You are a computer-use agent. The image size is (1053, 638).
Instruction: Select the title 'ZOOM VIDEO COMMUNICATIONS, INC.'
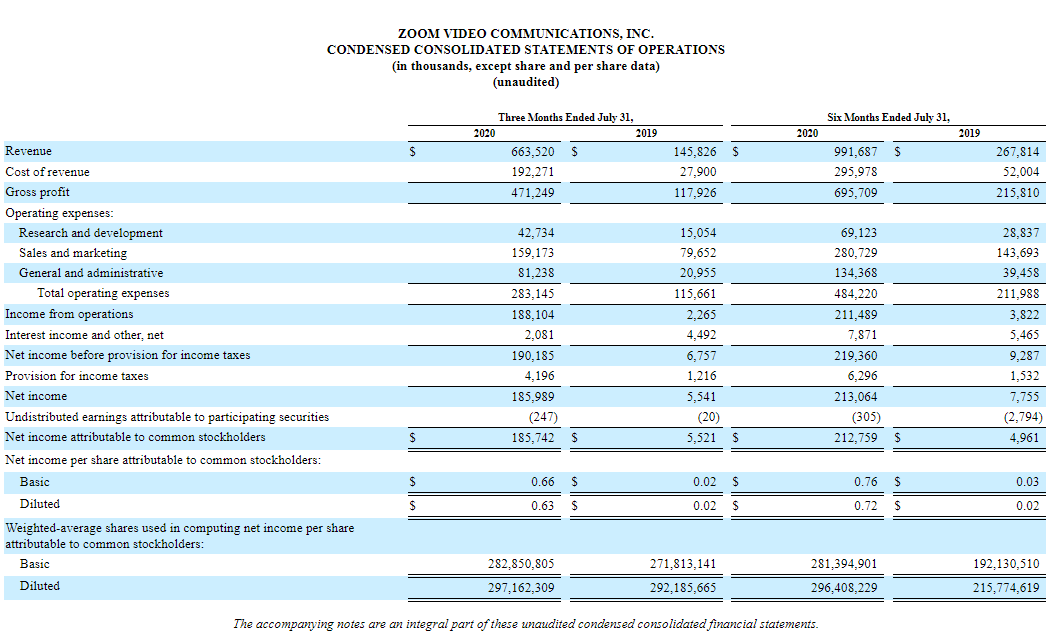[x=526, y=34]
